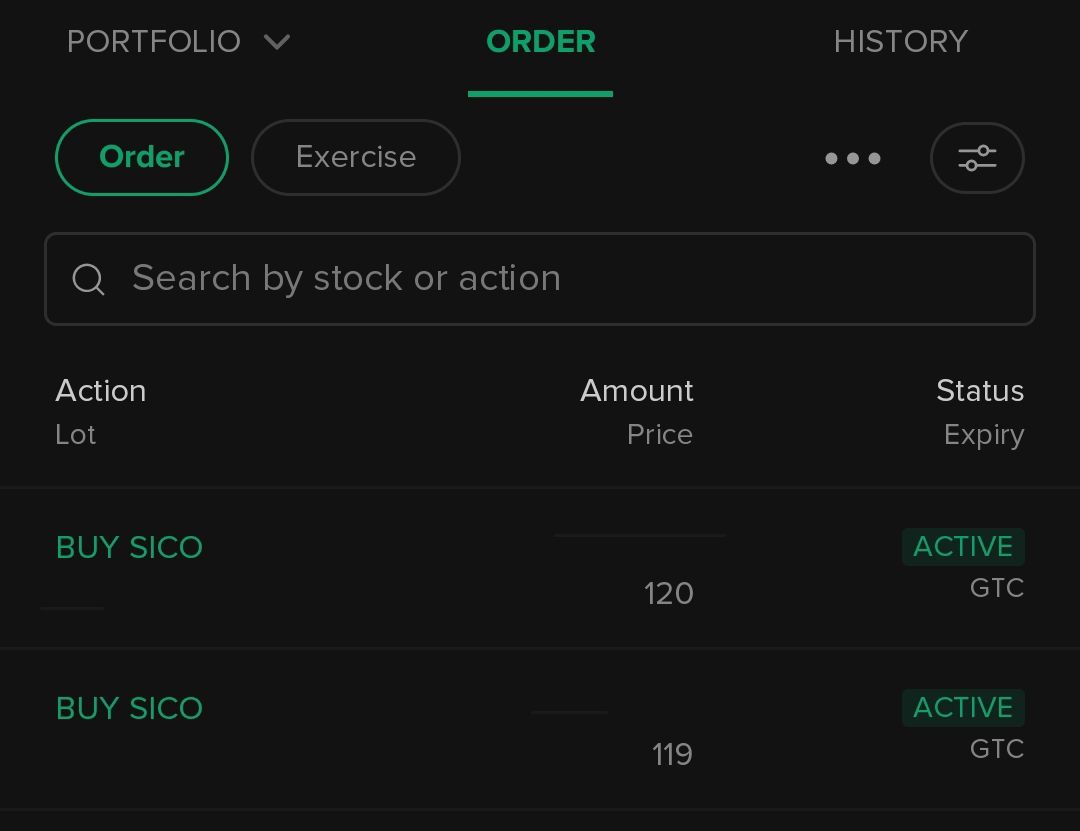Open the three-dot more options menu
The width and height of the screenshot is (1080, 831).
click(x=852, y=158)
